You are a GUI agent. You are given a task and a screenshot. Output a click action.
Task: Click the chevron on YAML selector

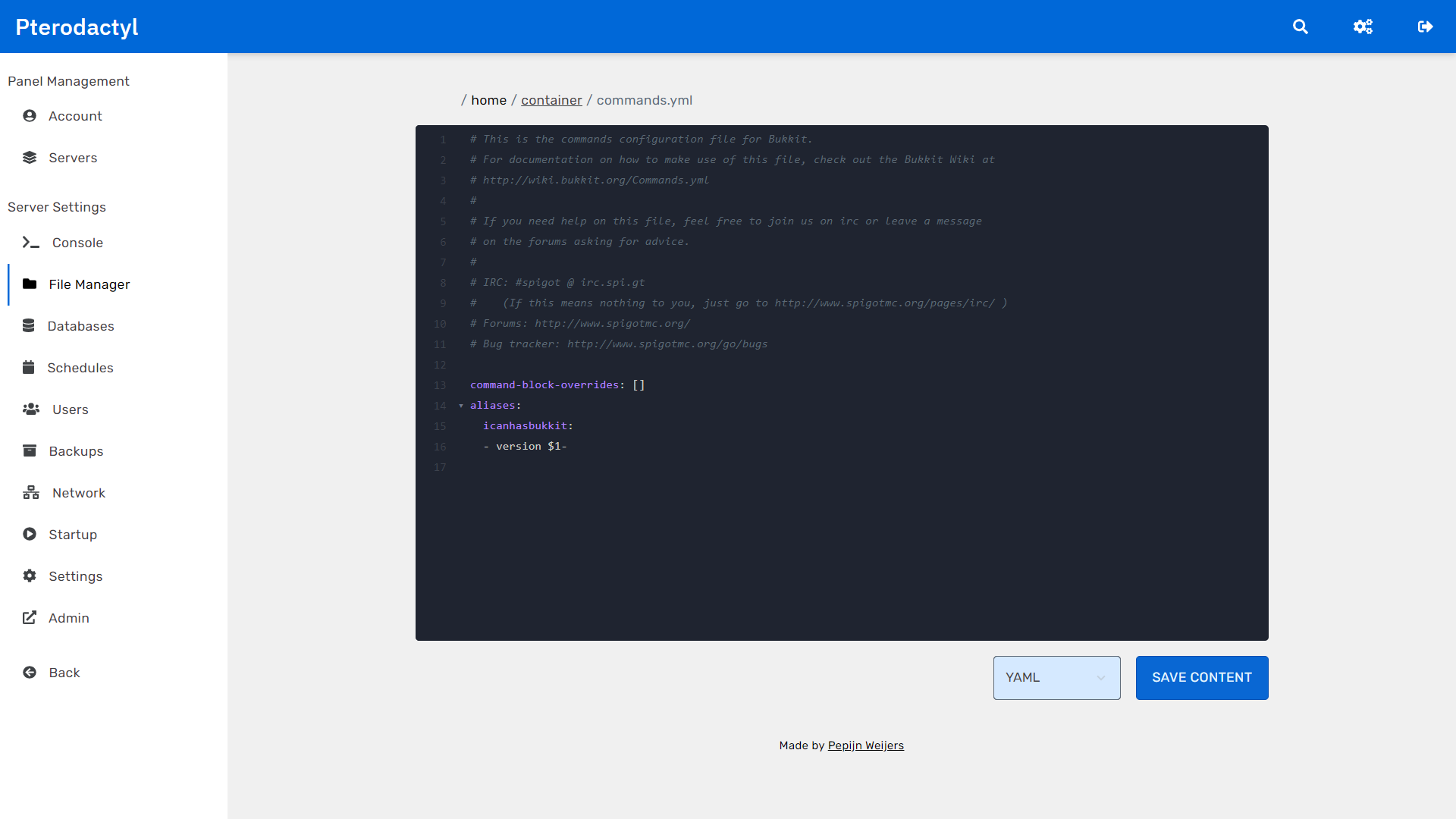(1101, 678)
